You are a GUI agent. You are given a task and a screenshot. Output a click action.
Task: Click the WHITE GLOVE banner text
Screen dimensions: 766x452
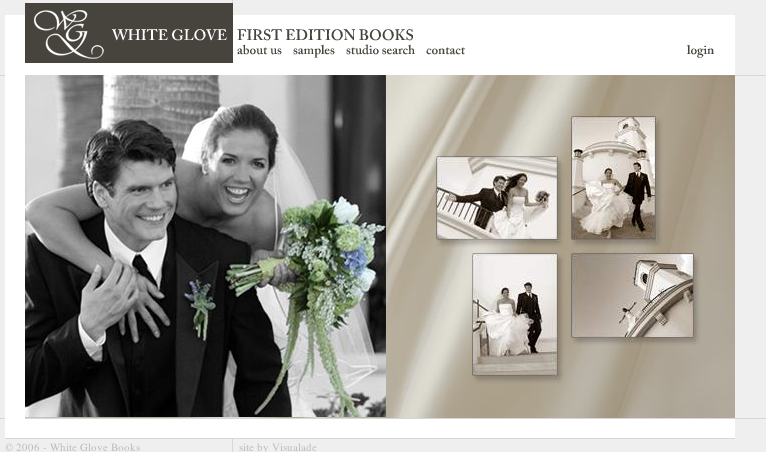point(169,35)
